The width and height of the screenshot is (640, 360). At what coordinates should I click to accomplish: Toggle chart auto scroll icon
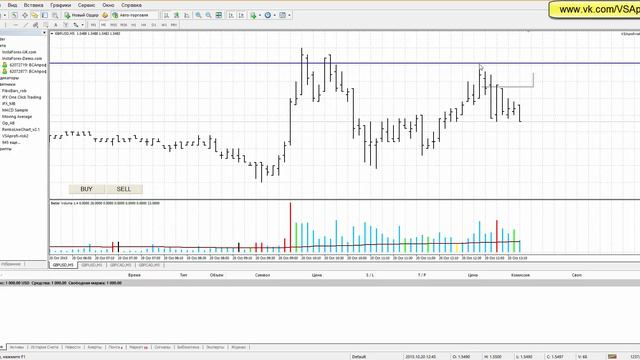point(231,15)
